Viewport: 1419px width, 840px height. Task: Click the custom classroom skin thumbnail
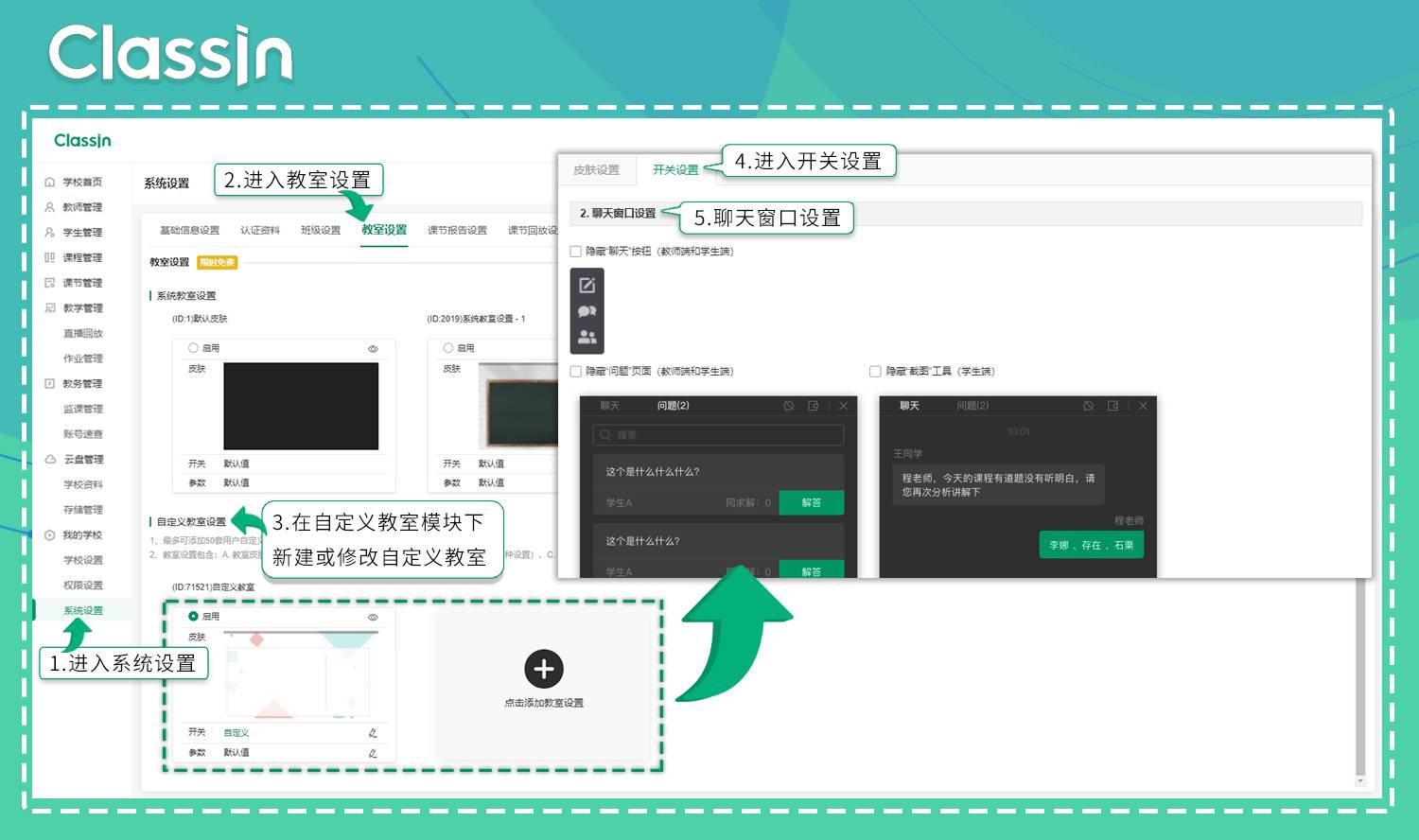click(x=301, y=674)
